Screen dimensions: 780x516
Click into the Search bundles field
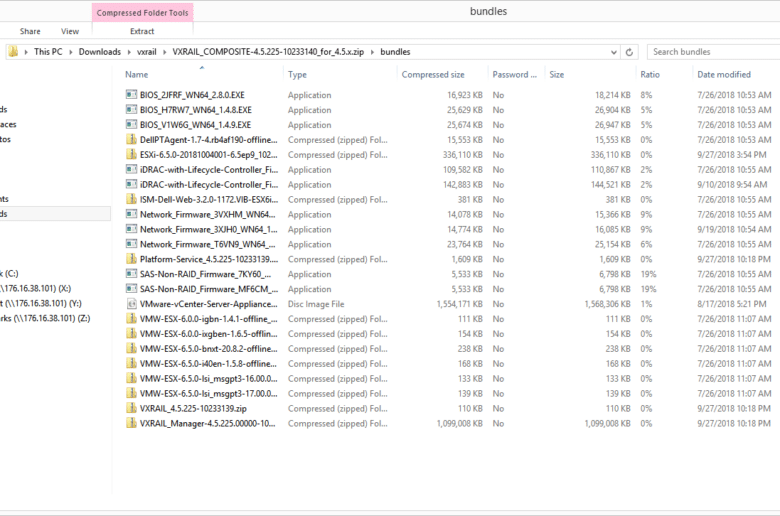714,52
